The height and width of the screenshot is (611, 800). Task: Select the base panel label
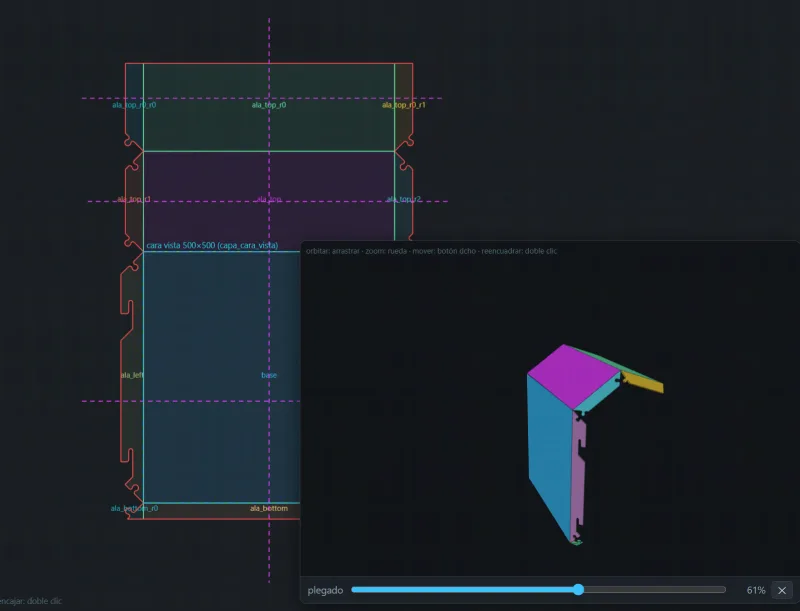coord(269,375)
